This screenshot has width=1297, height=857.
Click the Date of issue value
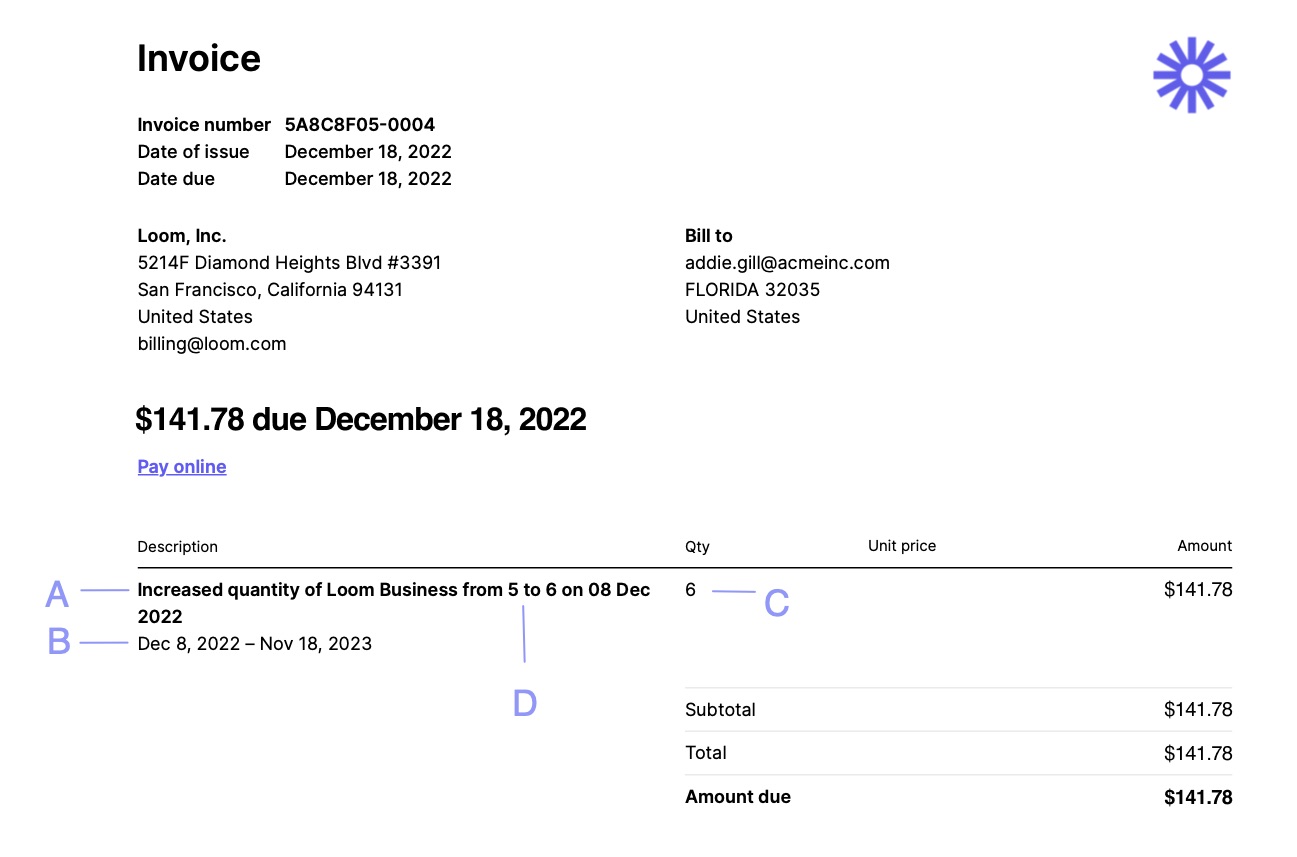point(368,152)
